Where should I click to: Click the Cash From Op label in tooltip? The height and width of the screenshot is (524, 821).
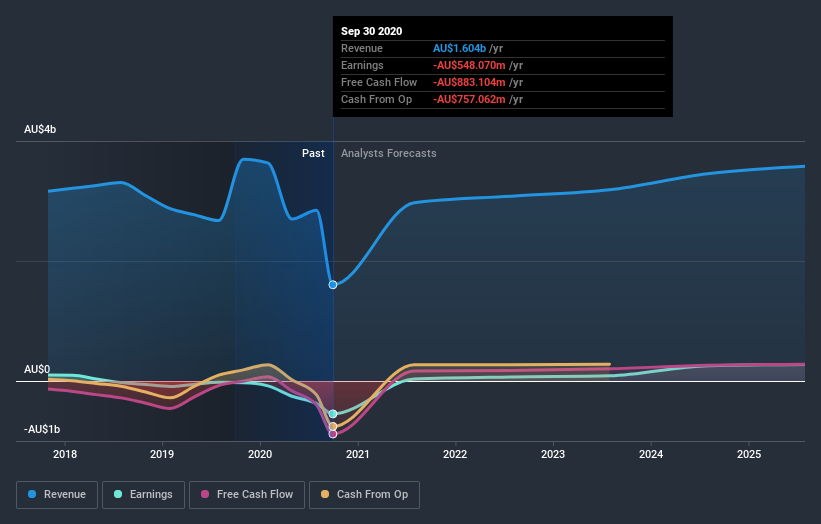click(x=376, y=99)
